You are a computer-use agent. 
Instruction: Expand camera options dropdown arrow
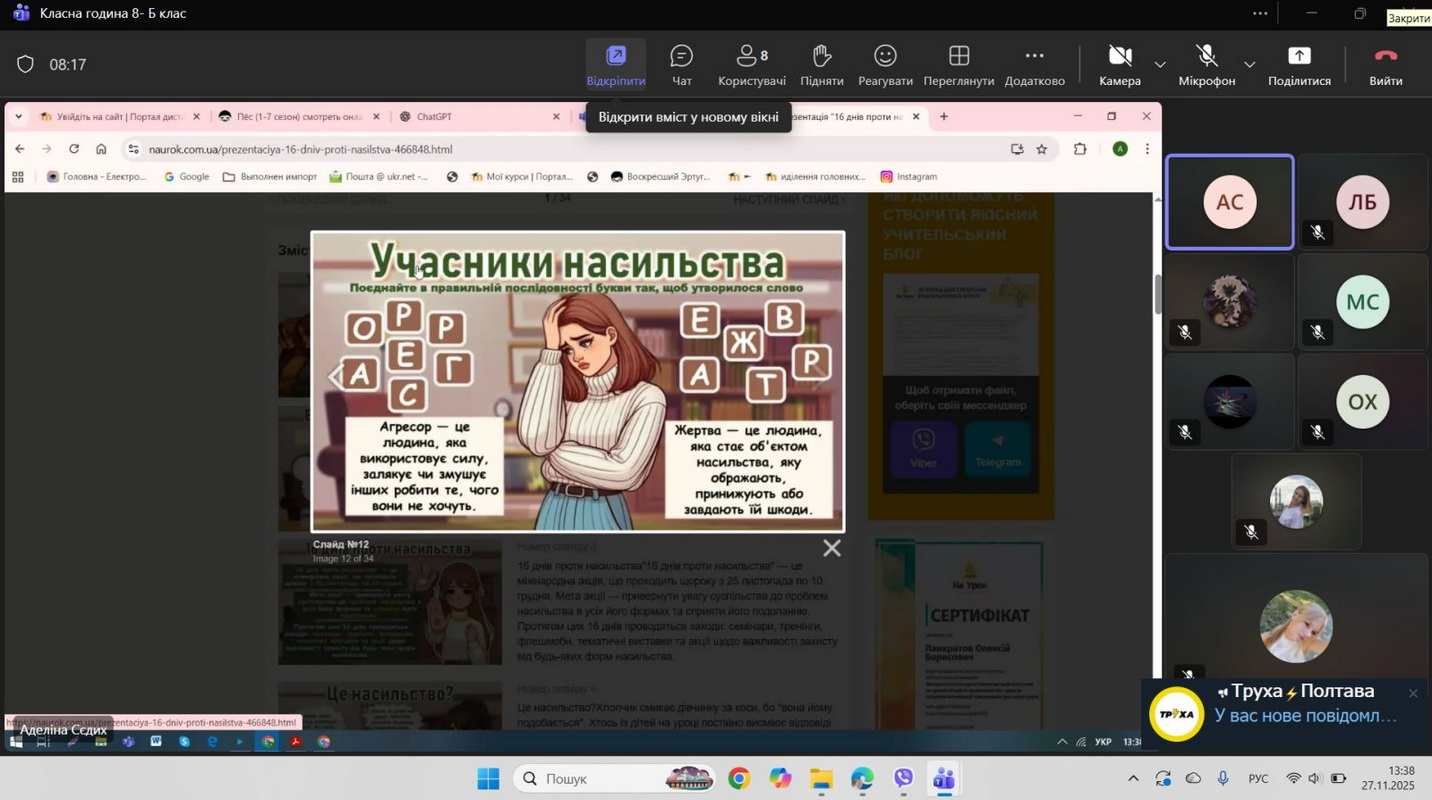[x=1160, y=65]
